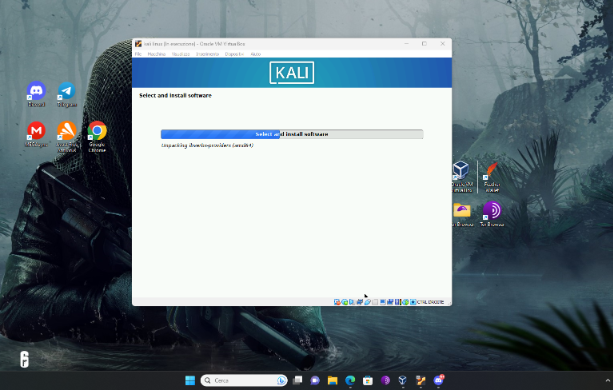Select the Tor Browser folder on desktop
This screenshot has width=613, height=390.
[462, 214]
